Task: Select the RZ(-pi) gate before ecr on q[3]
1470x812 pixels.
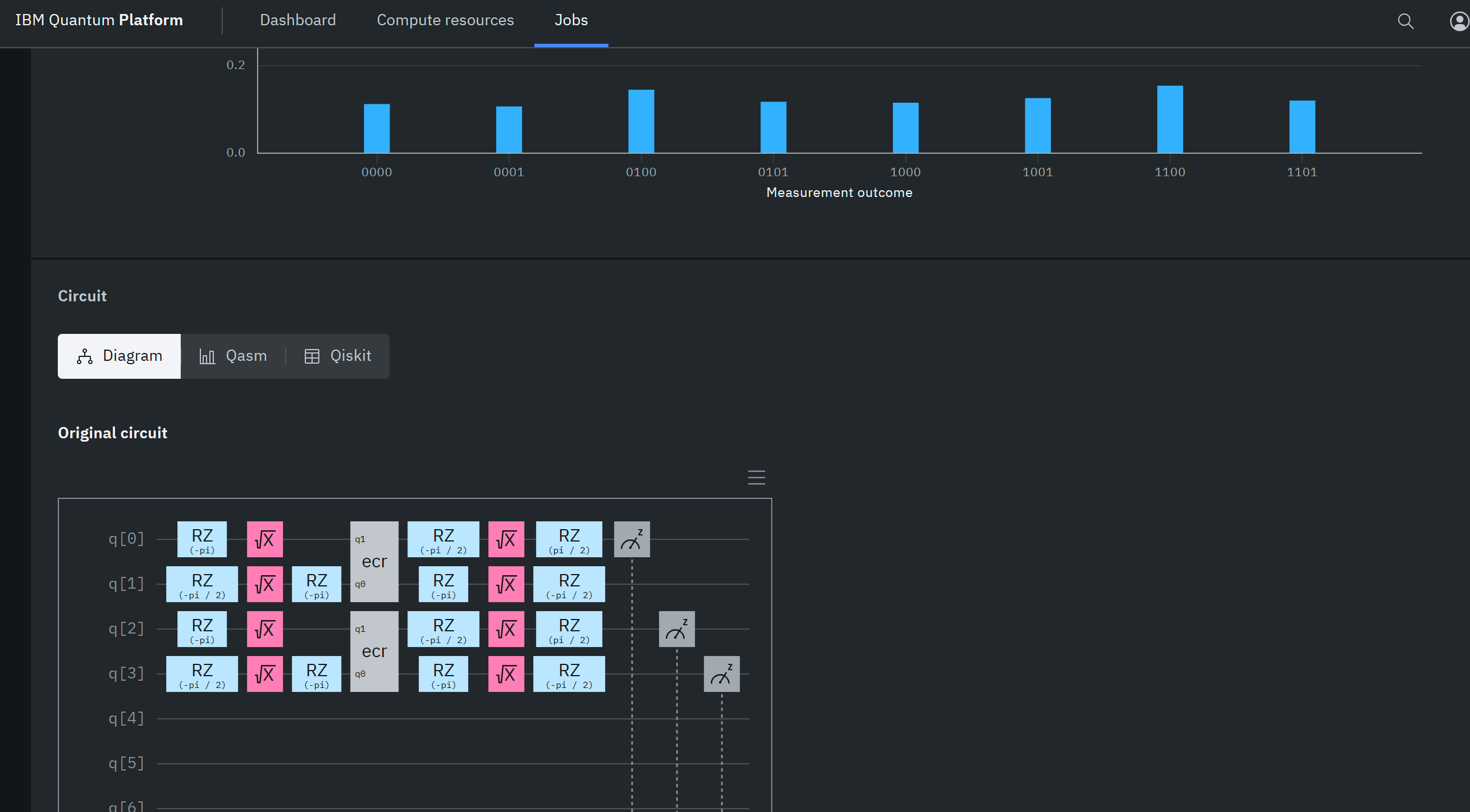Action: (x=316, y=674)
